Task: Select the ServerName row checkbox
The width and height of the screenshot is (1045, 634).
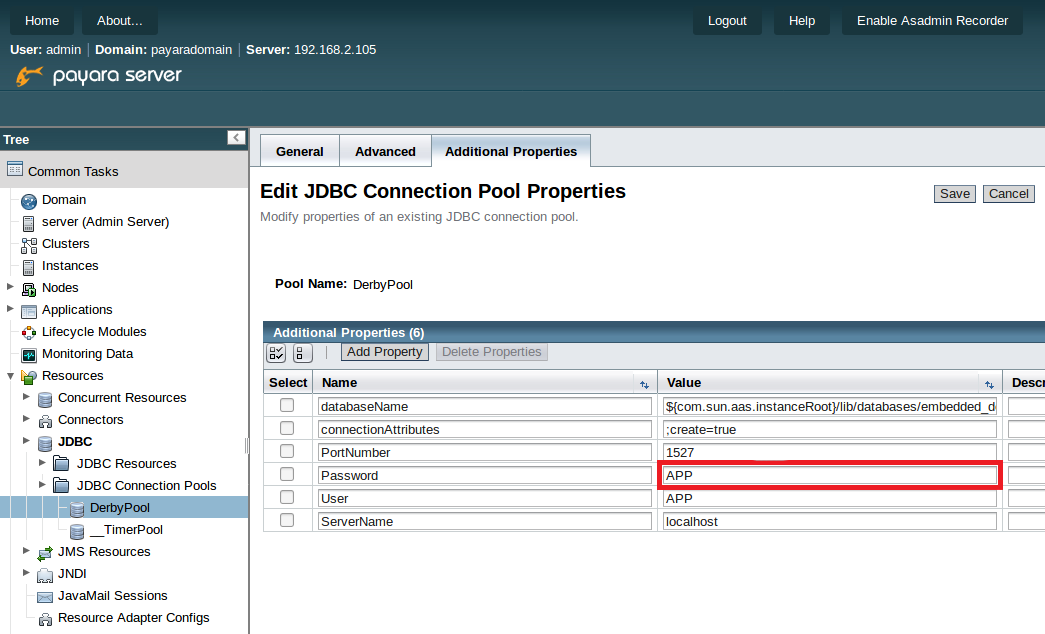Action: point(287,520)
